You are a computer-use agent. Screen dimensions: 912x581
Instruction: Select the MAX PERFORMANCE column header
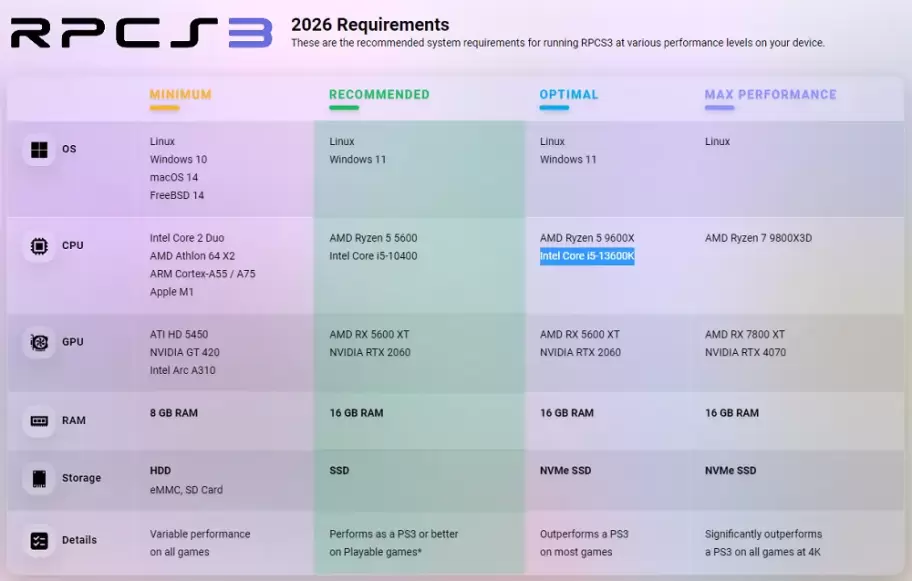point(771,95)
